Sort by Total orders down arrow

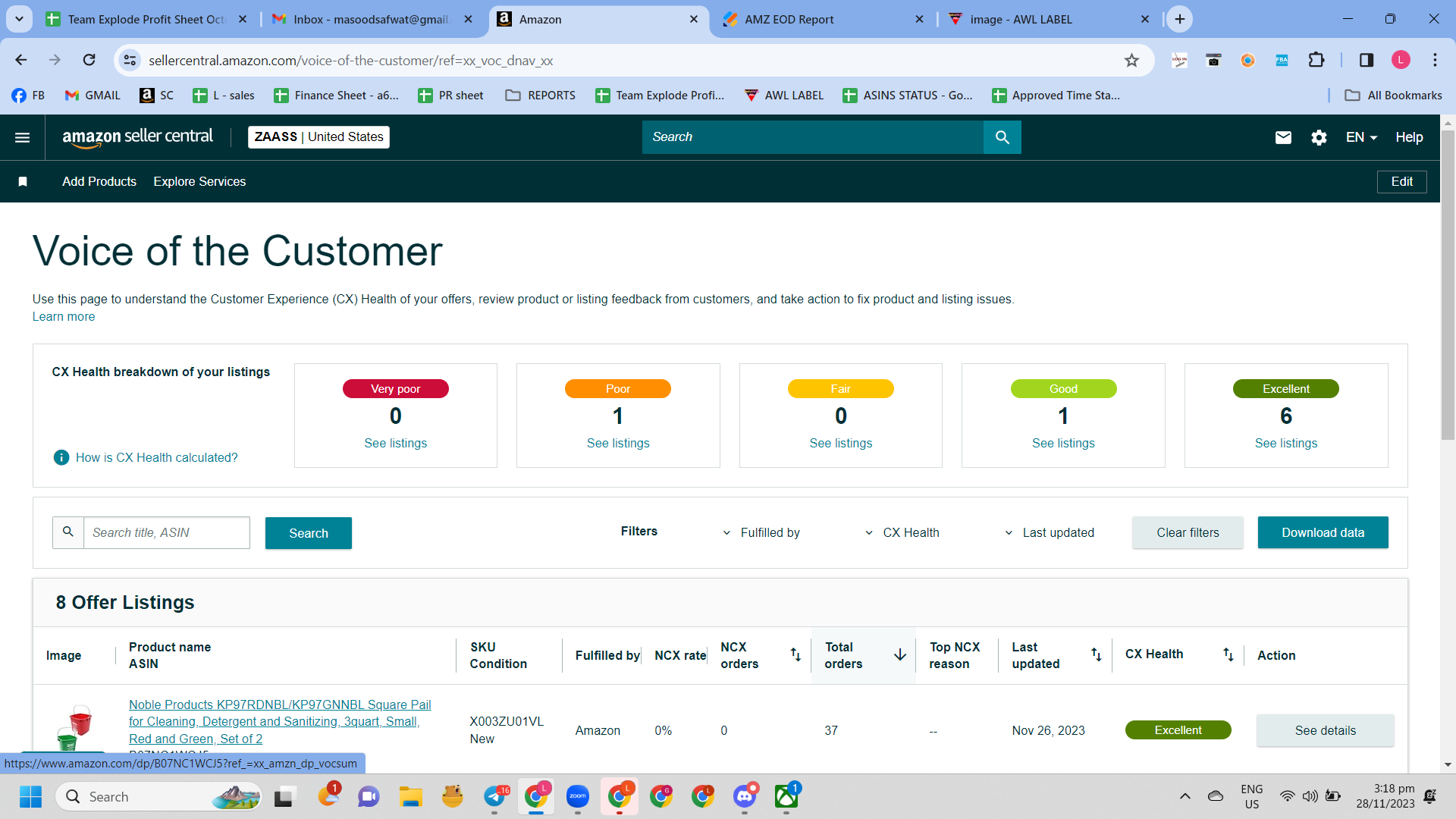(900, 654)
